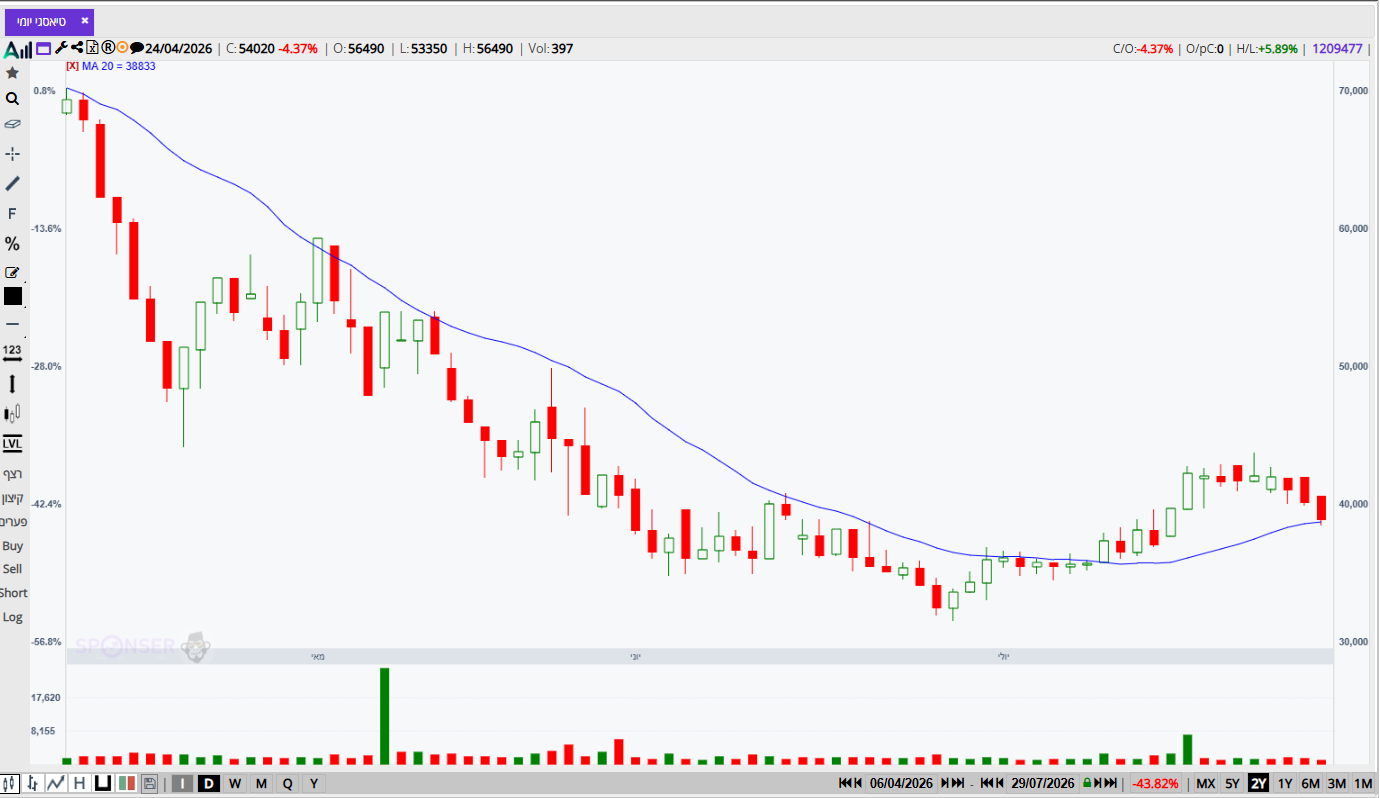This screenshot has height=798, width=1380.
Task: Export data with the Excel icon
Action: pyautogui.click(x=92, y=47)
